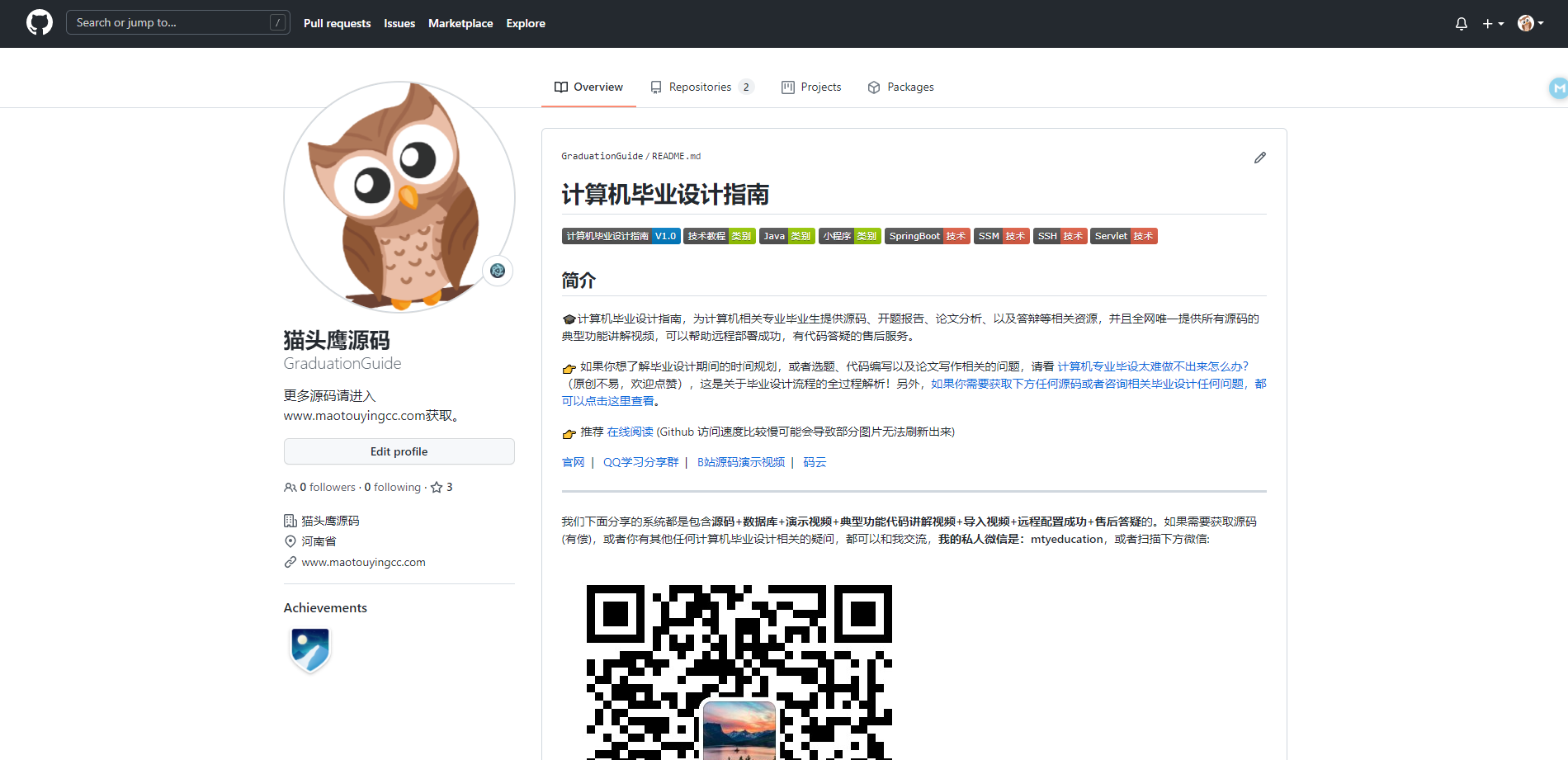Click the 河南省 location text
This screenshot has height=760, width=1568.
(x=319, y=541)
